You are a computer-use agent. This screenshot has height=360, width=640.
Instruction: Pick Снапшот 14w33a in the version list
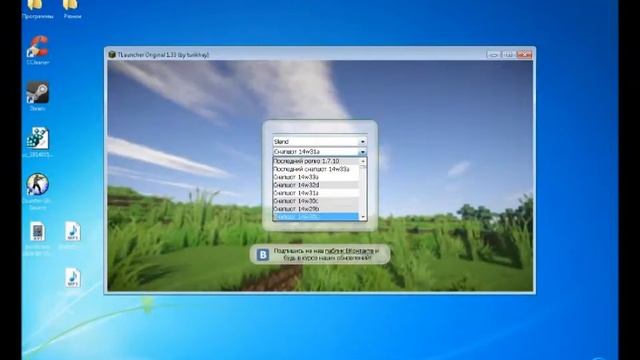click(x=316, y=177)
